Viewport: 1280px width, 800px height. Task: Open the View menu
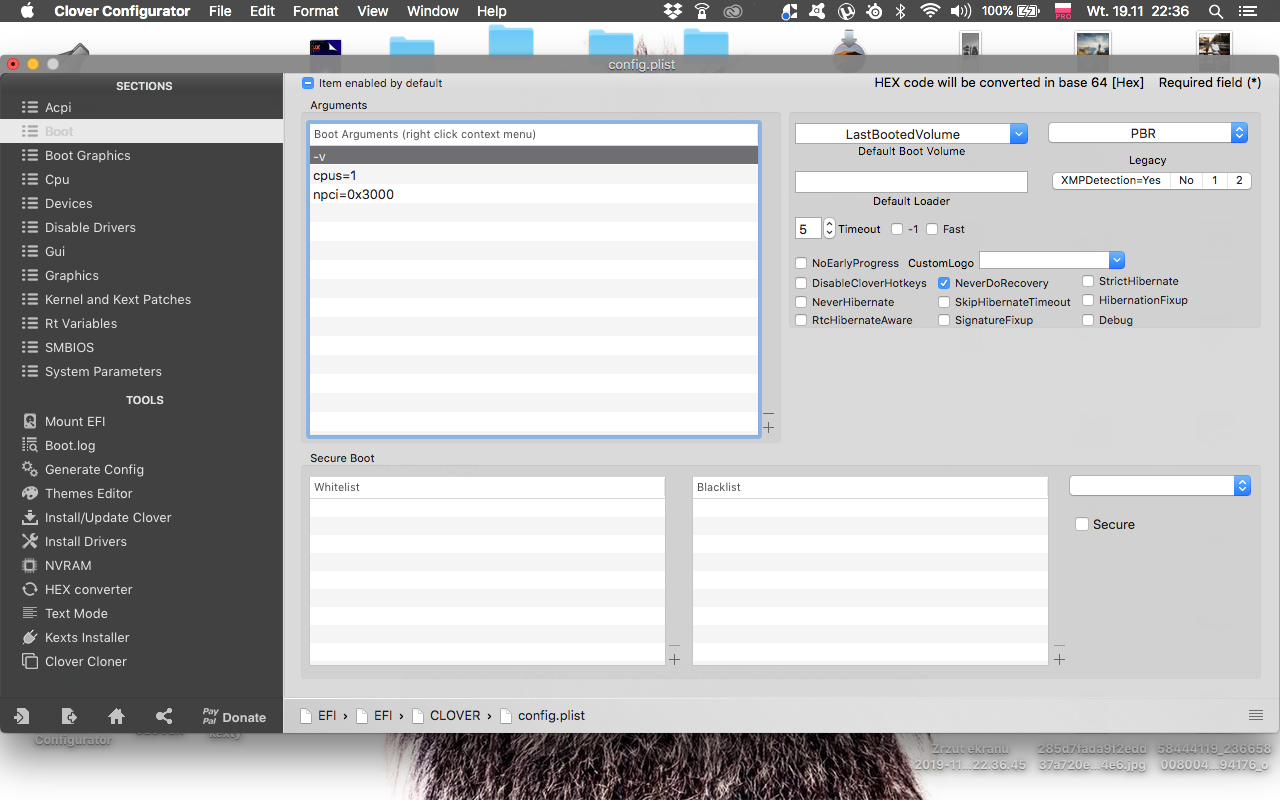click(372, 11)
